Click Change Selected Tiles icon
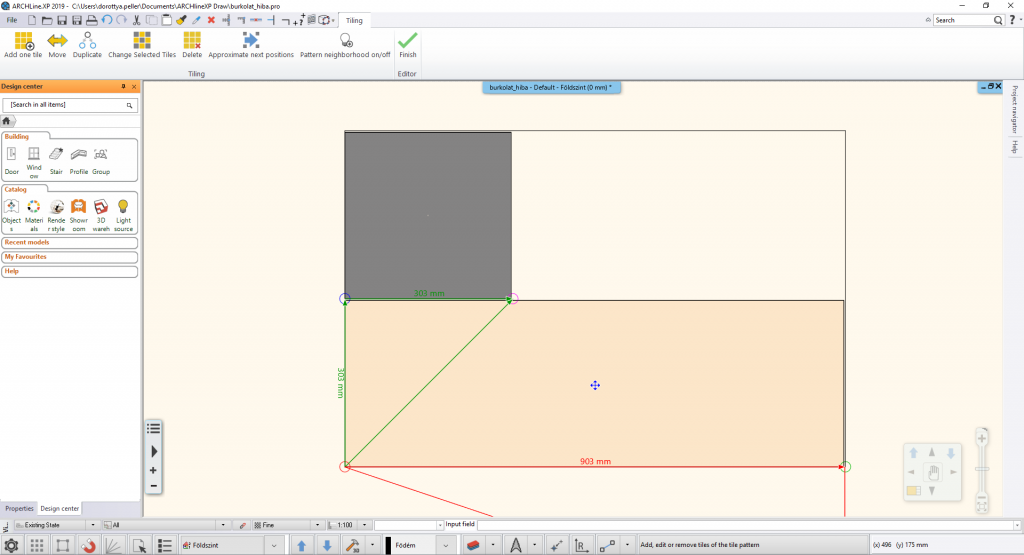This screenshot has height=555, width=1024. coord(142,41)
